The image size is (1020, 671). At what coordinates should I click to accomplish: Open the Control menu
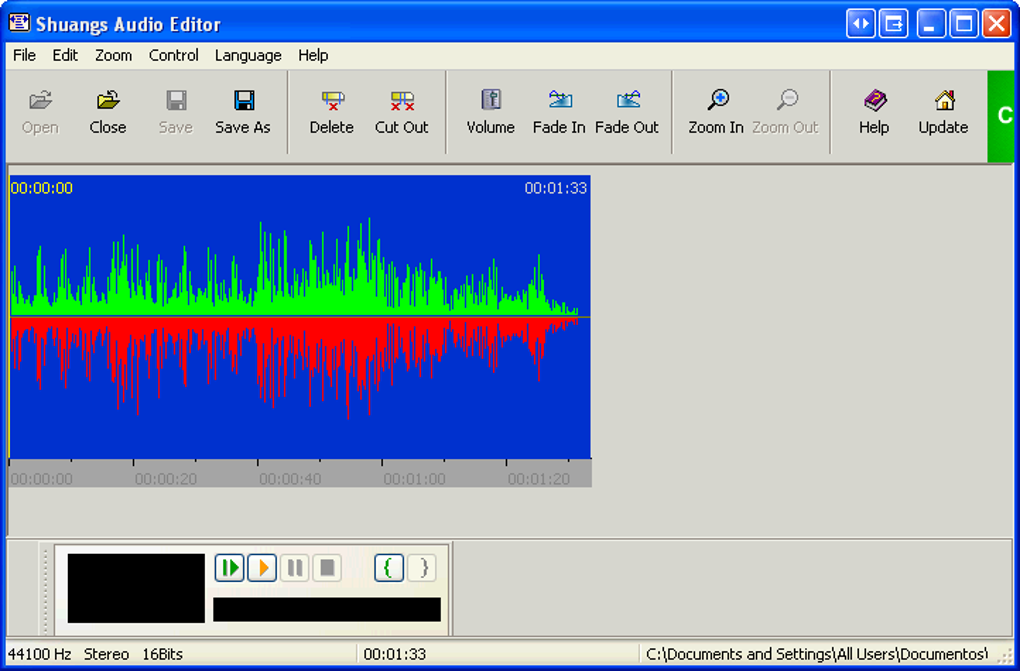[x=174, y=55]
